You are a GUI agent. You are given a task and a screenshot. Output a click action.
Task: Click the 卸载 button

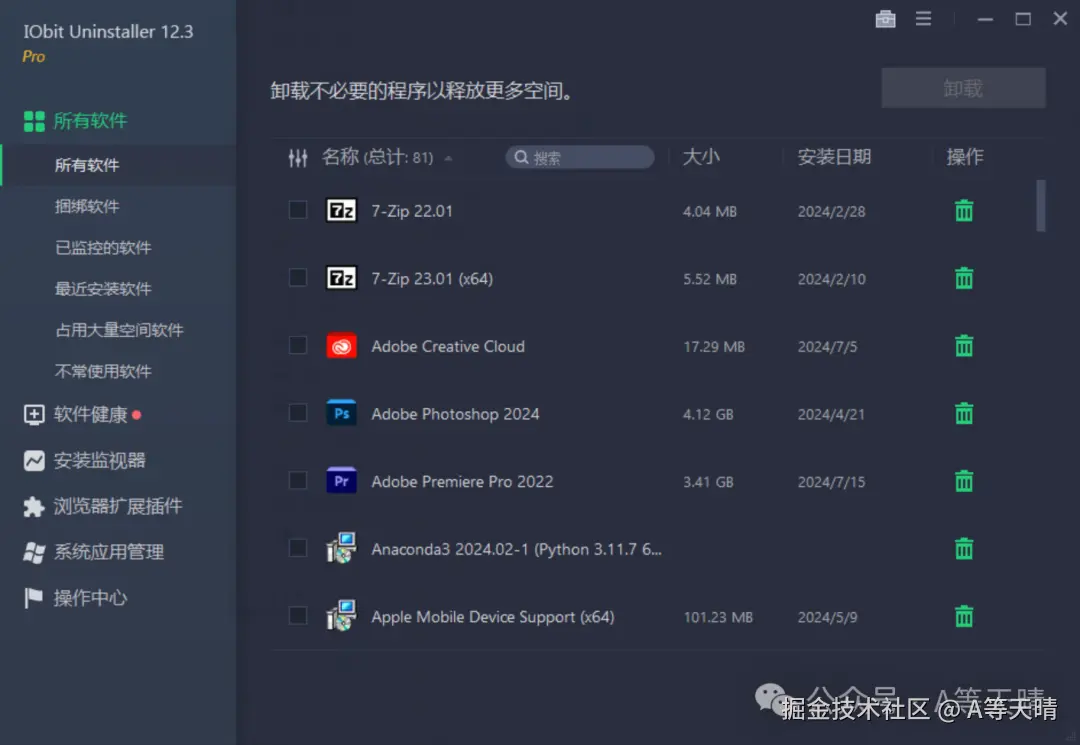tap(963, 88)
